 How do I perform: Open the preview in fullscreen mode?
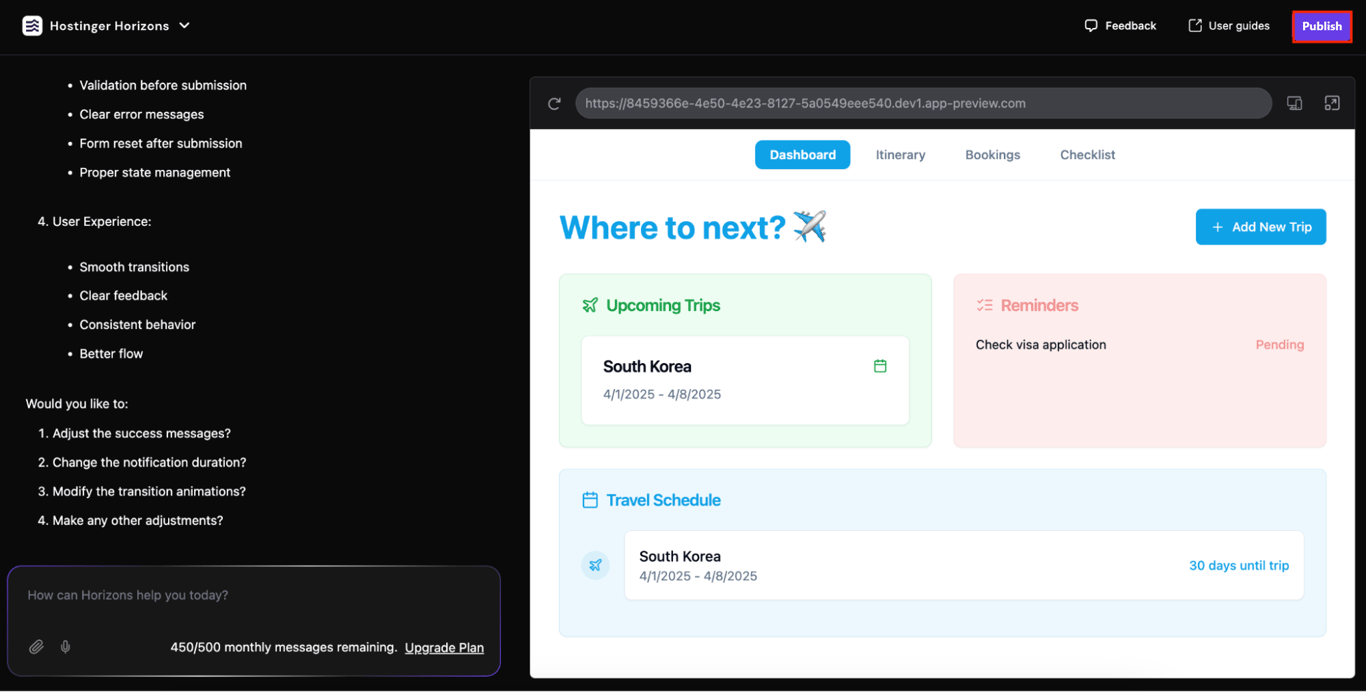point(1332,103)
